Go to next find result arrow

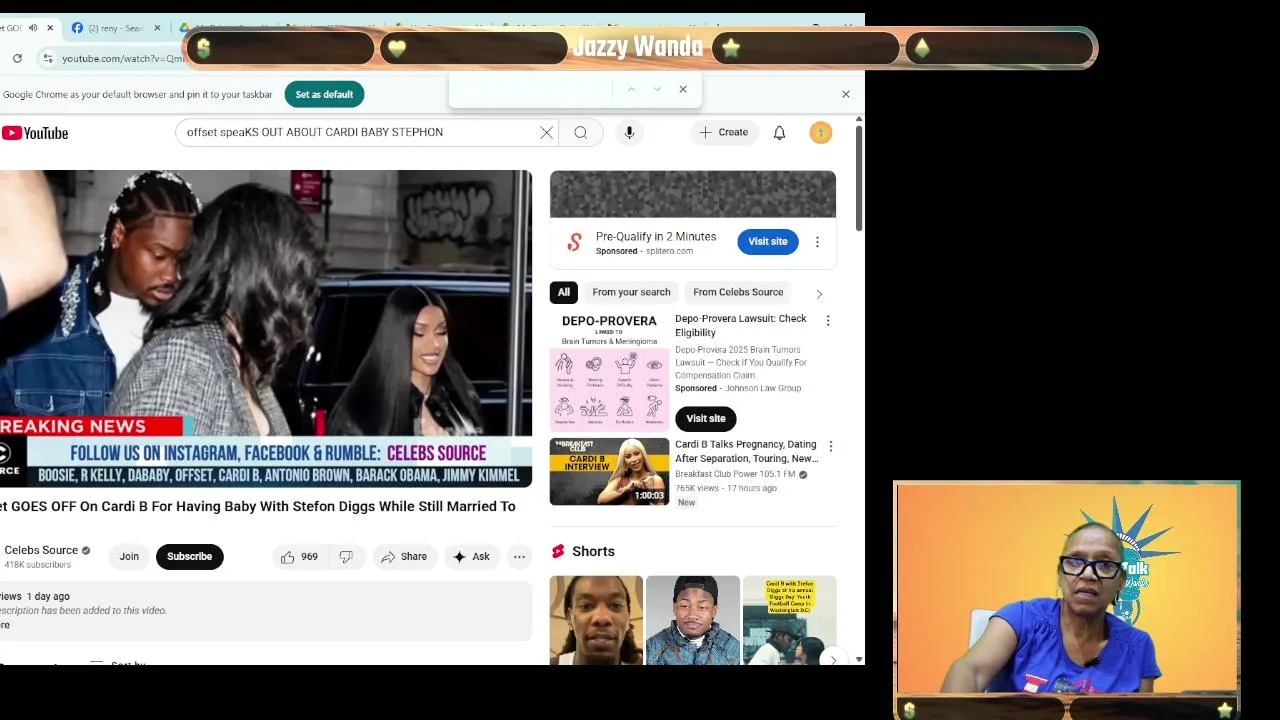657,89
